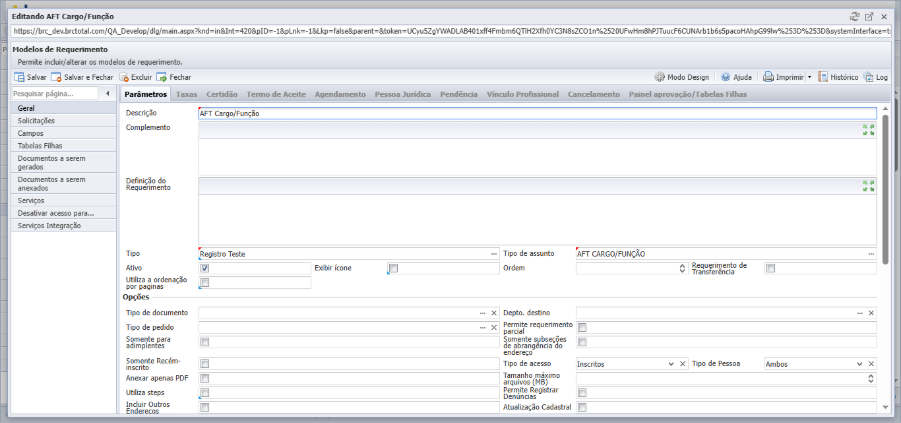
Task: Open Documentos a serem gerados item
Action: coord(64,163)
